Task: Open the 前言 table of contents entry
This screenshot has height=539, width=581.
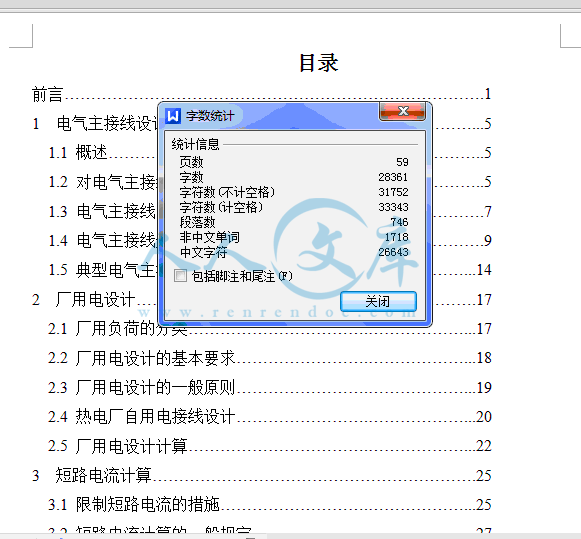Action: pyautogui.click(x=262, y=94)
